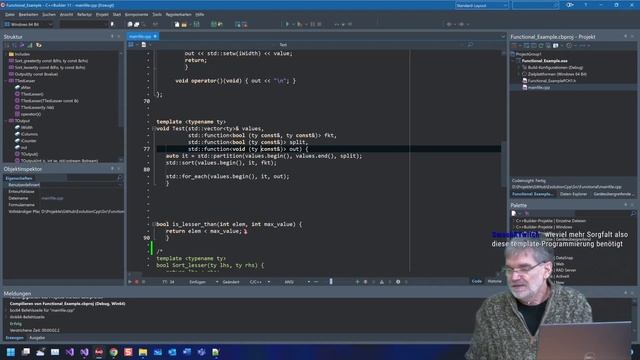The width and height of the screenshot is (640, 360).
Task: Expand Build-Konfigurationen (Debug) in Projekt tree
Action: point(520,67)
